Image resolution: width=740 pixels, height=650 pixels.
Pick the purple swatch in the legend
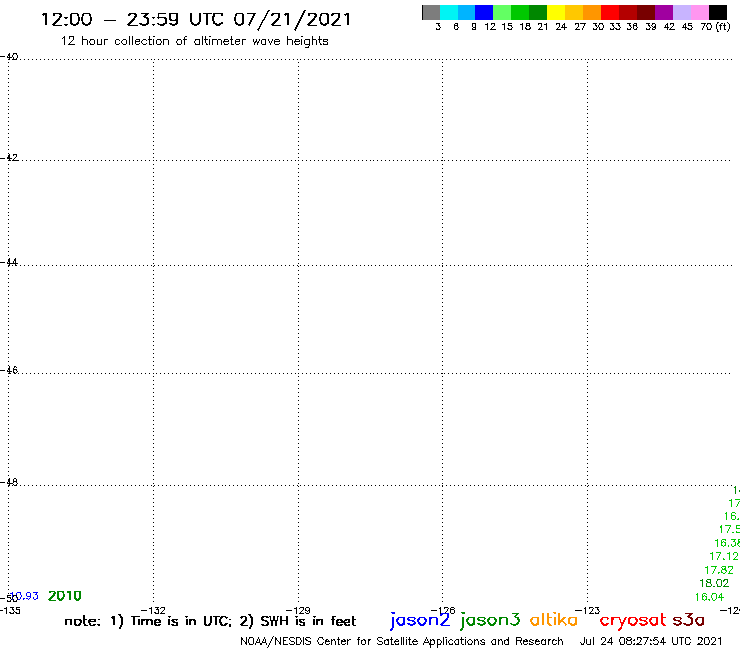[664, 12]
